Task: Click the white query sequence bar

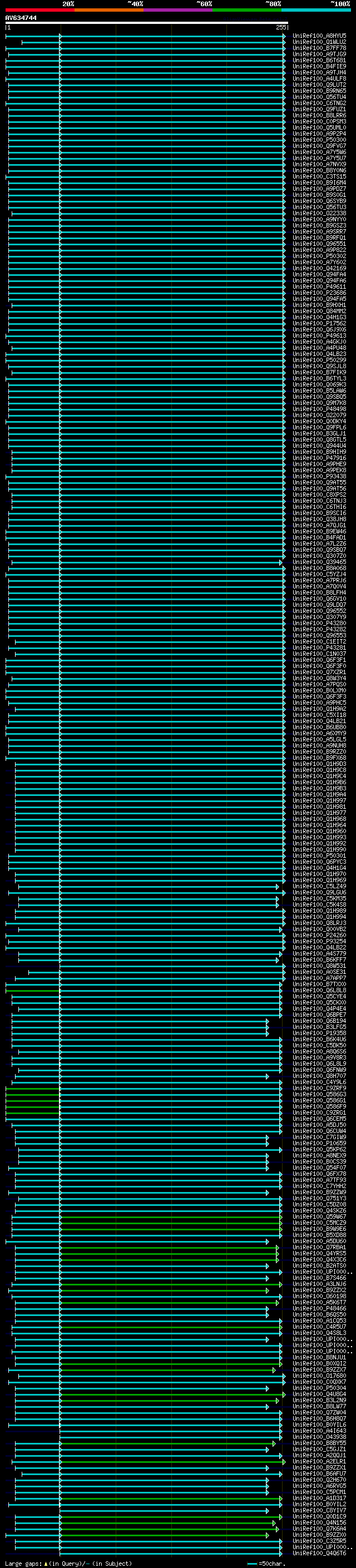Action: coord(147,22)
